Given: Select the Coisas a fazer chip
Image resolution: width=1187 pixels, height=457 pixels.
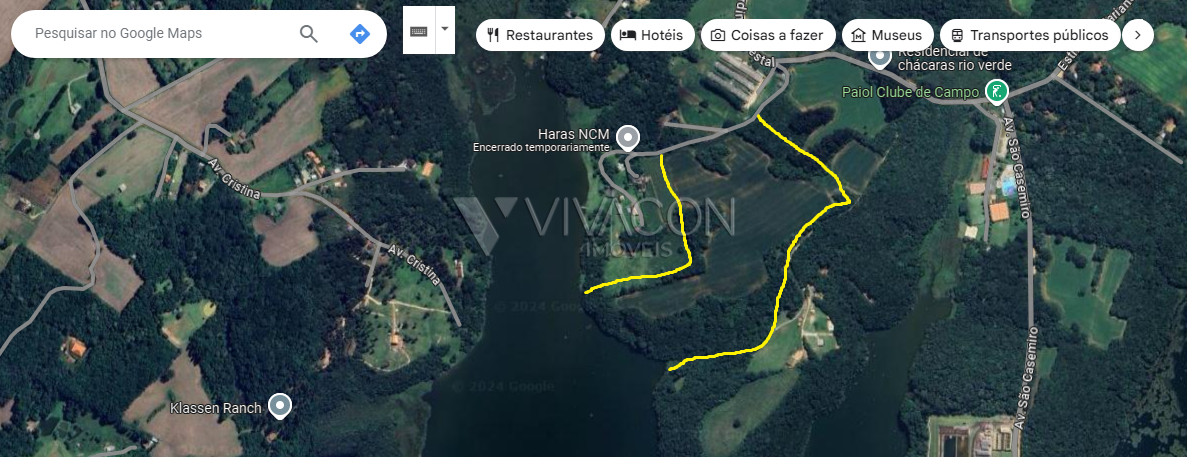Looking at the screenshot, I should click(768, 35).
